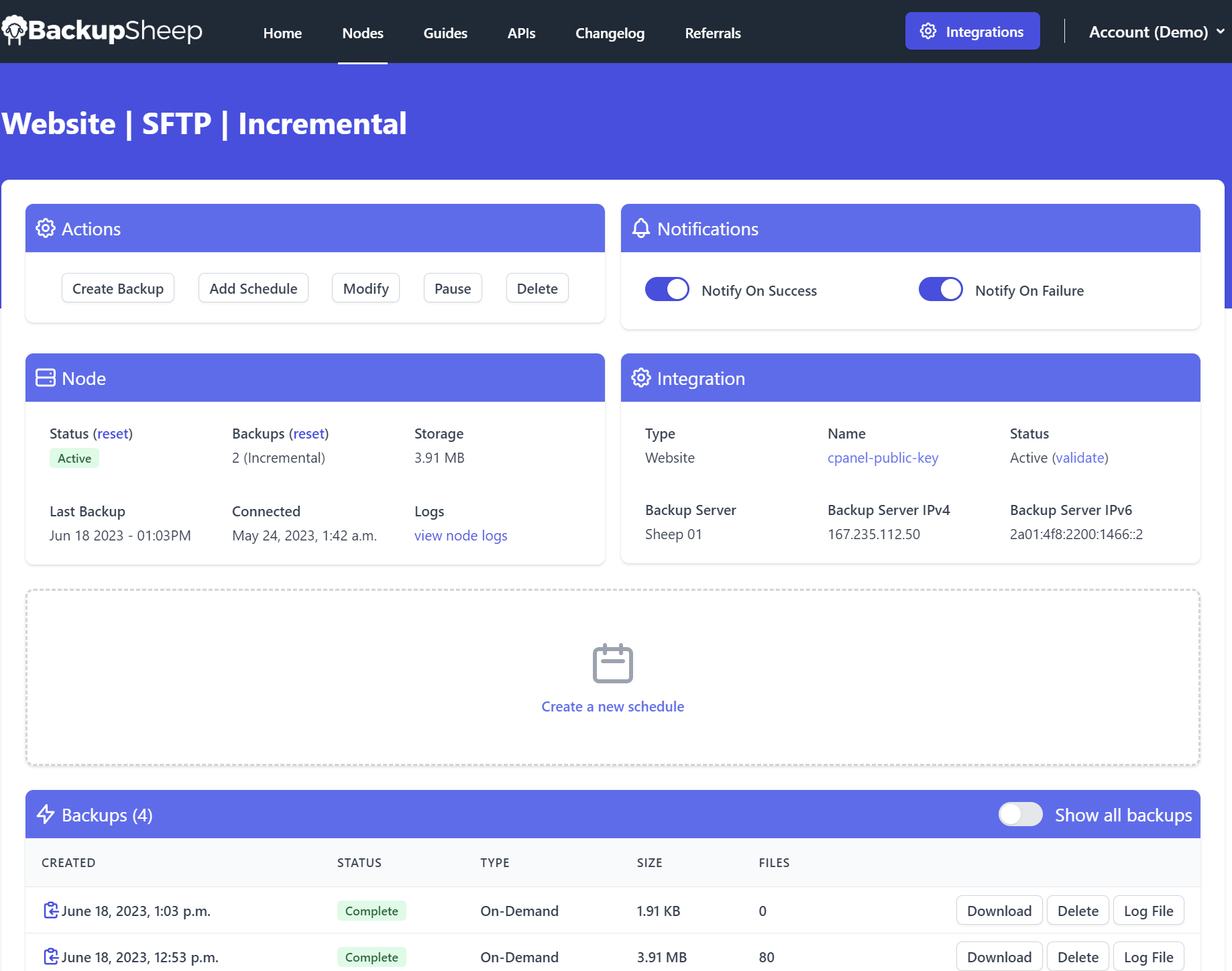
Task: Open the Changelog nav item
Action: [x=610, y=33]
